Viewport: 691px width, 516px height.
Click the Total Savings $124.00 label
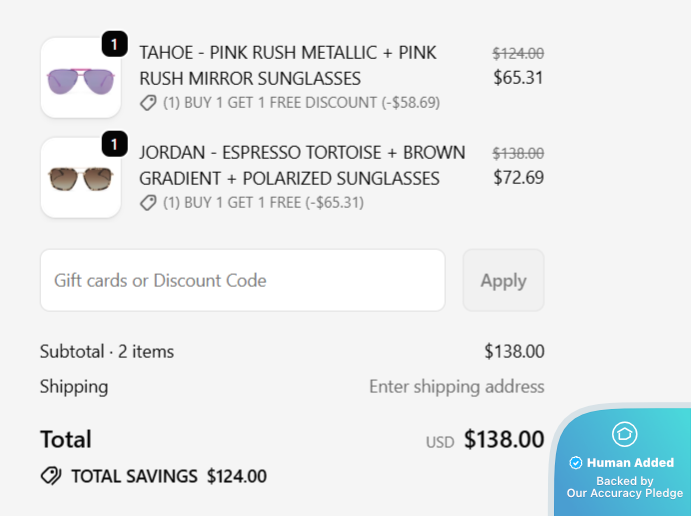(x=168, y=476)
